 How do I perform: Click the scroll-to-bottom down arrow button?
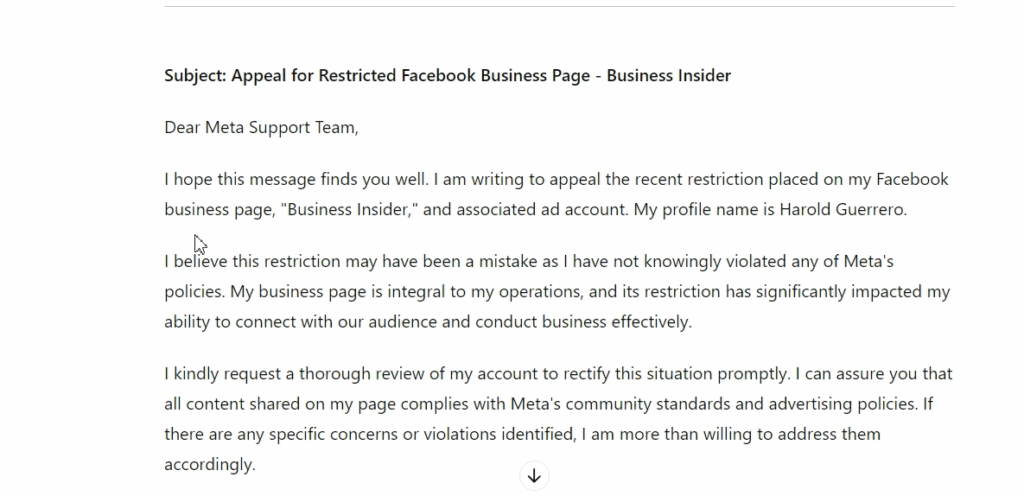click(534, 476)
